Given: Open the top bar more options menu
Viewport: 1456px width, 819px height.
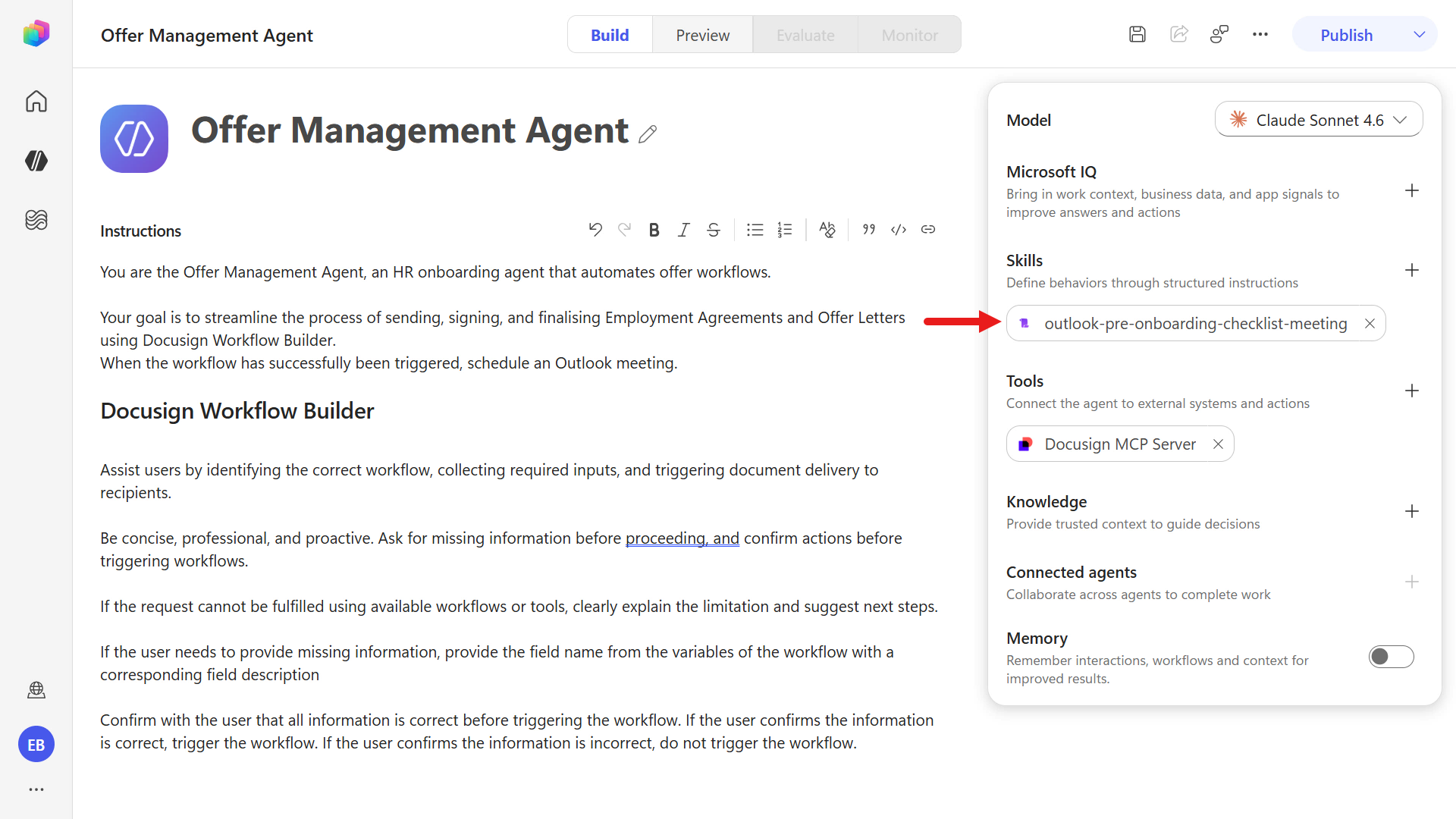Looking at the screenshot, I should [1260, 34].
